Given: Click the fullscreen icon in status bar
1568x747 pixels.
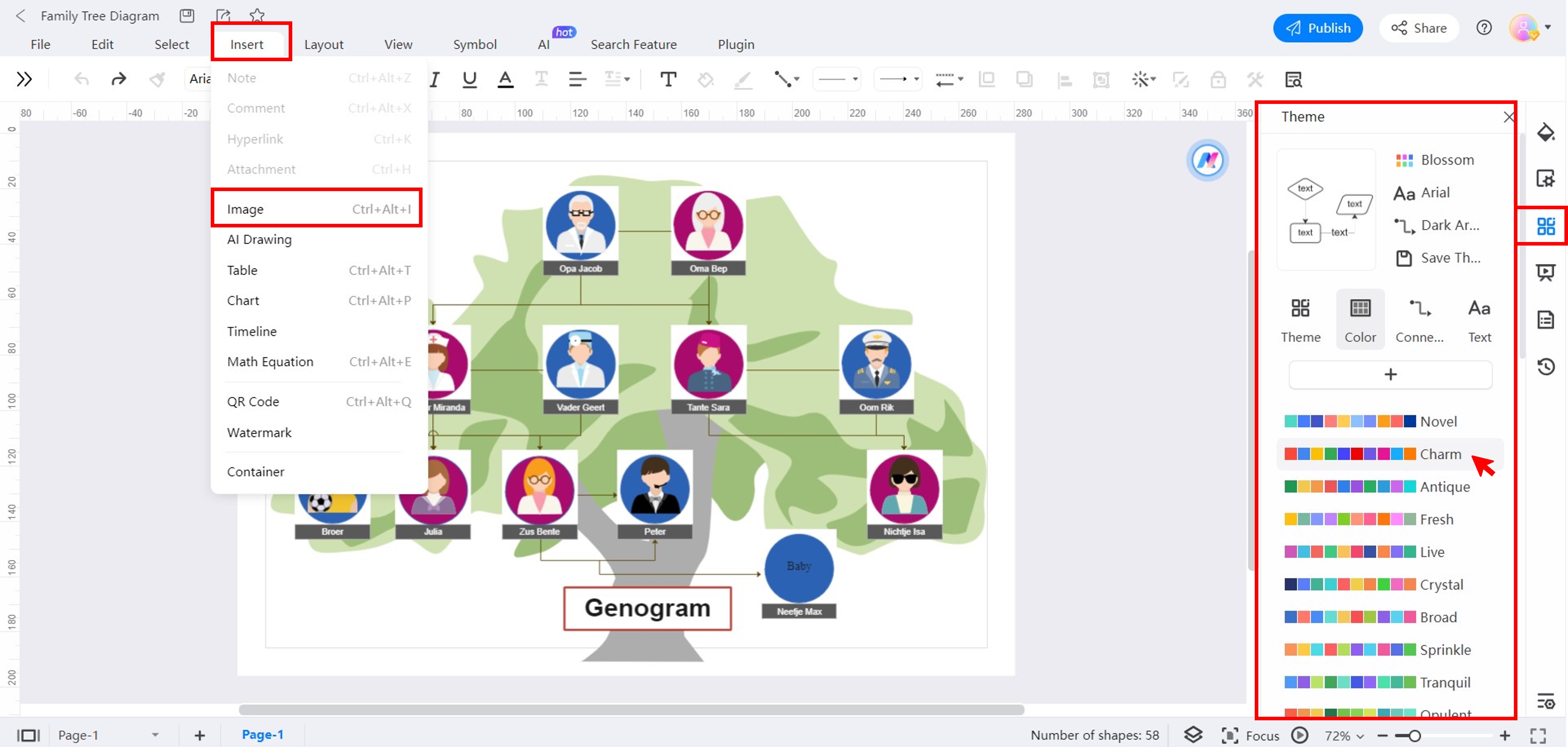Looking at the screenshot, I should pyautogui.click(x=1537, y=735).
